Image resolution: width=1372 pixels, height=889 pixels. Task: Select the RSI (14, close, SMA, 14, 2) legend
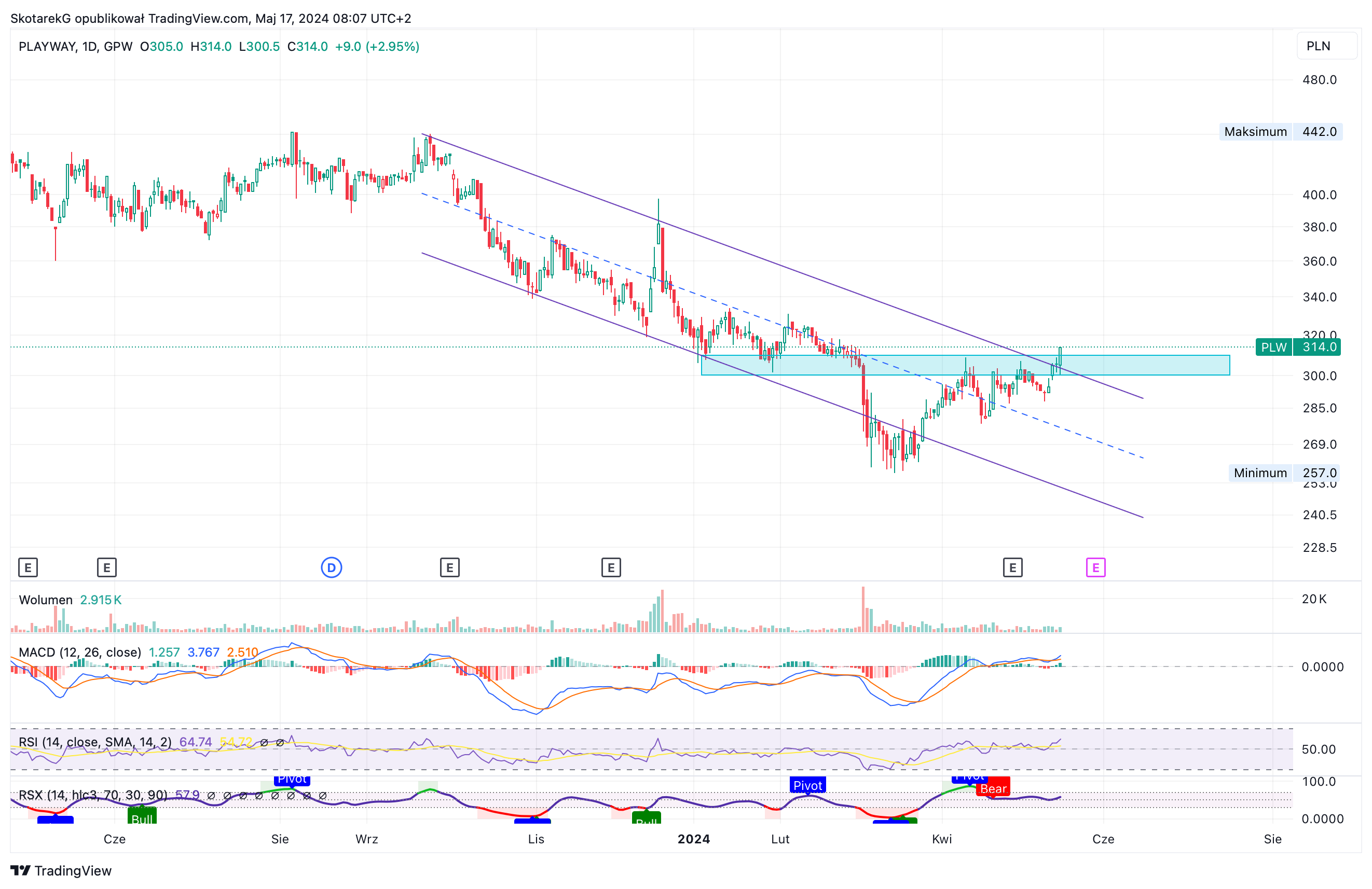(x=95, y=742)
